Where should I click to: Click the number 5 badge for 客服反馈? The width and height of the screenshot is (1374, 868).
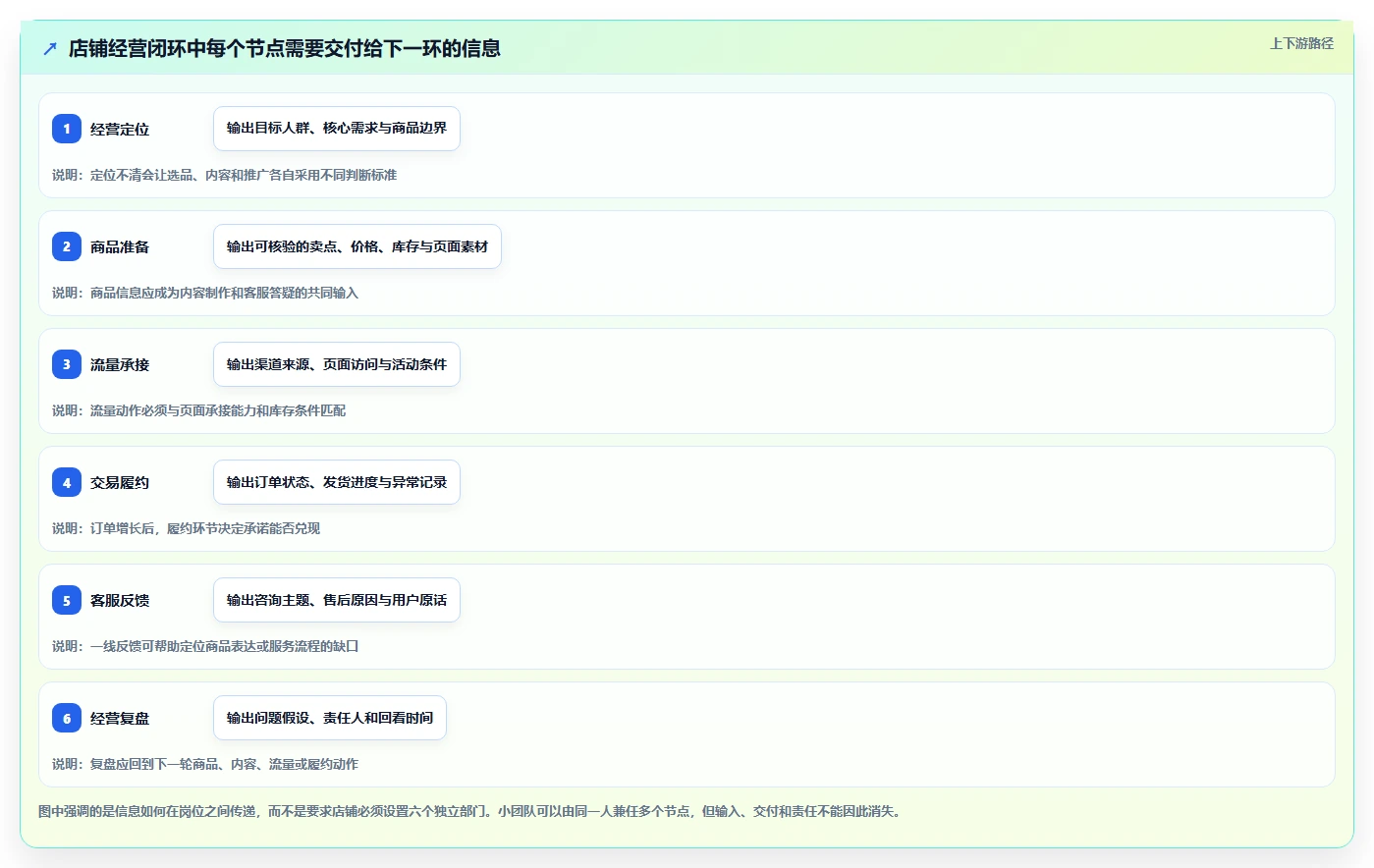(x=67, y=600)
